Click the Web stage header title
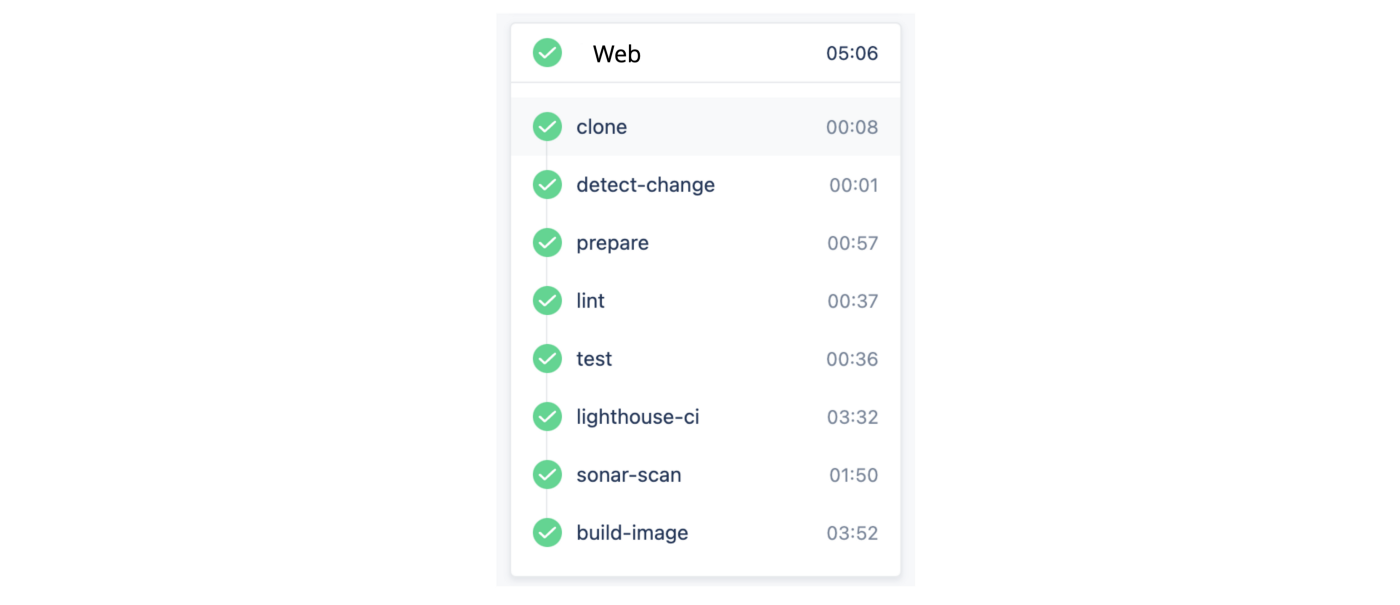Screen dimensions: 1400x605 (x=616, y=54)
